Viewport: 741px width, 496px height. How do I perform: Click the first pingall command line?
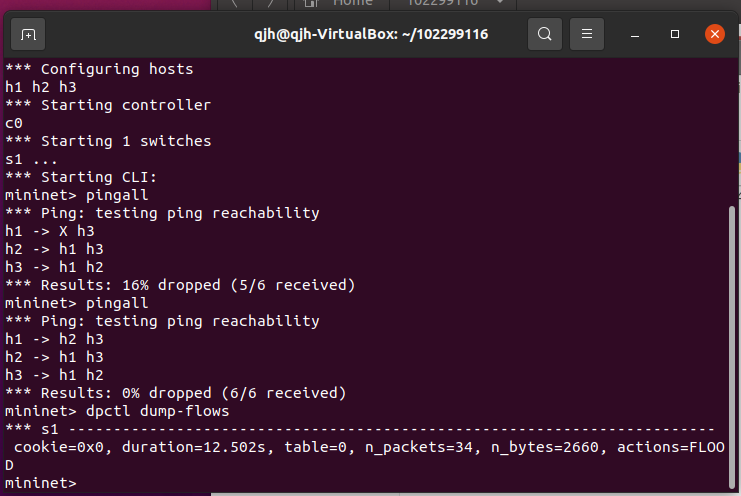click(x=77, y=195)
